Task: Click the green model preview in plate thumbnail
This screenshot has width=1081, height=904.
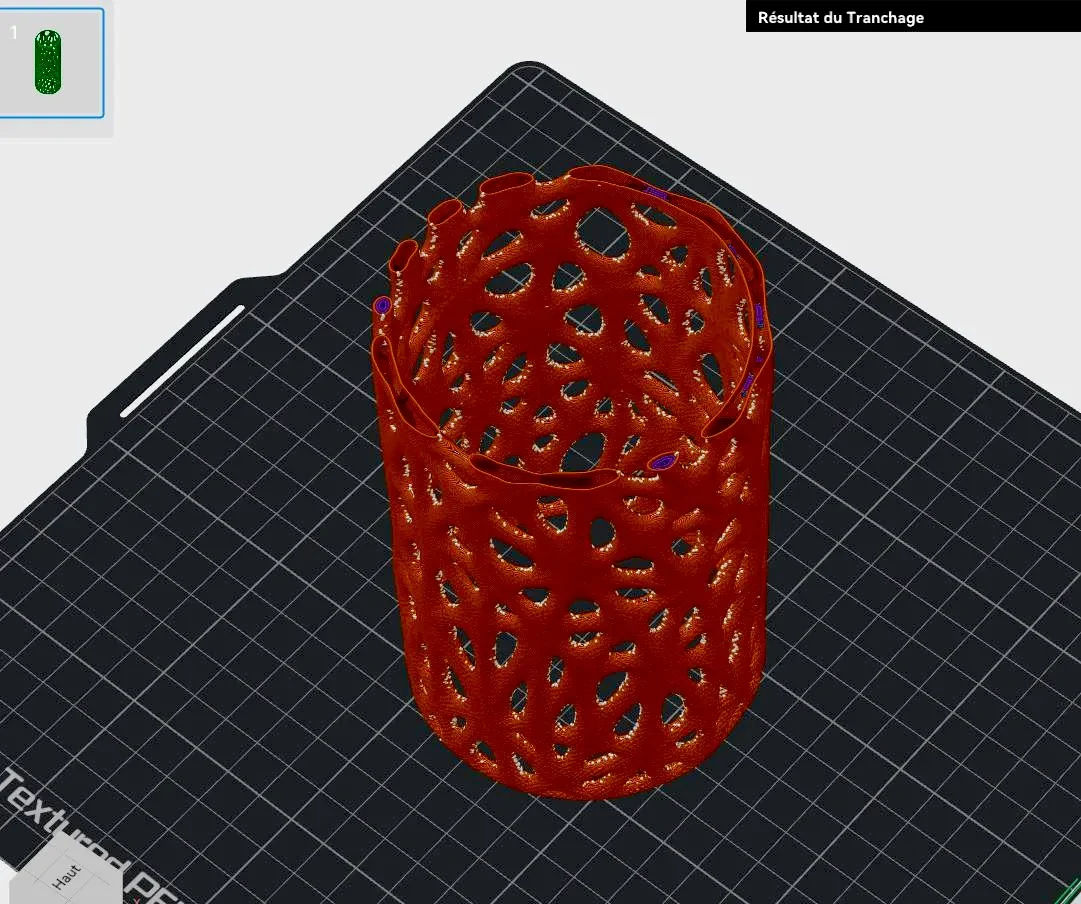Action: click(x=48, y=61)
